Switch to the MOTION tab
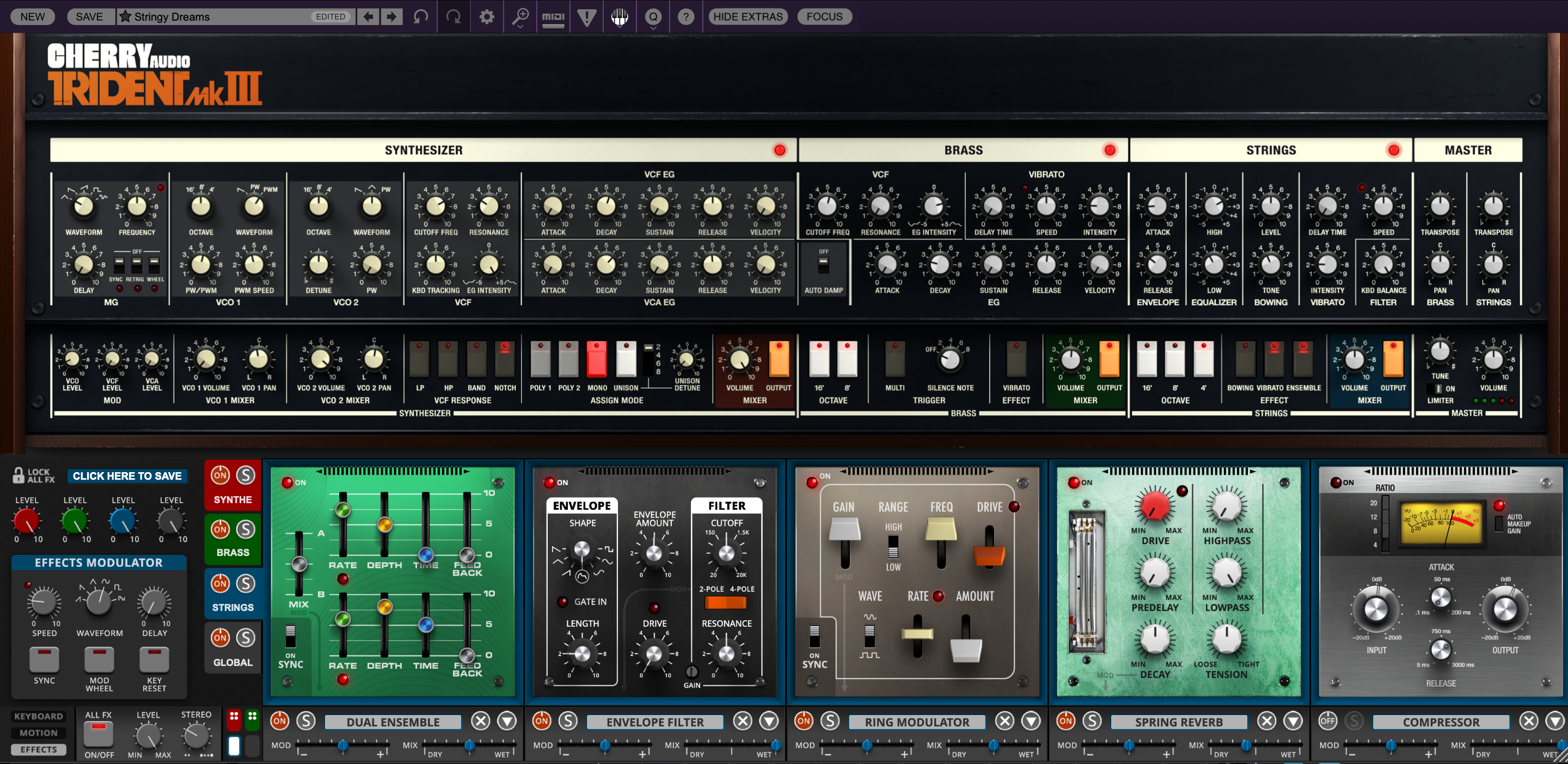The image size is (1568, 764). pyautogui.click(x=38, y=733)
